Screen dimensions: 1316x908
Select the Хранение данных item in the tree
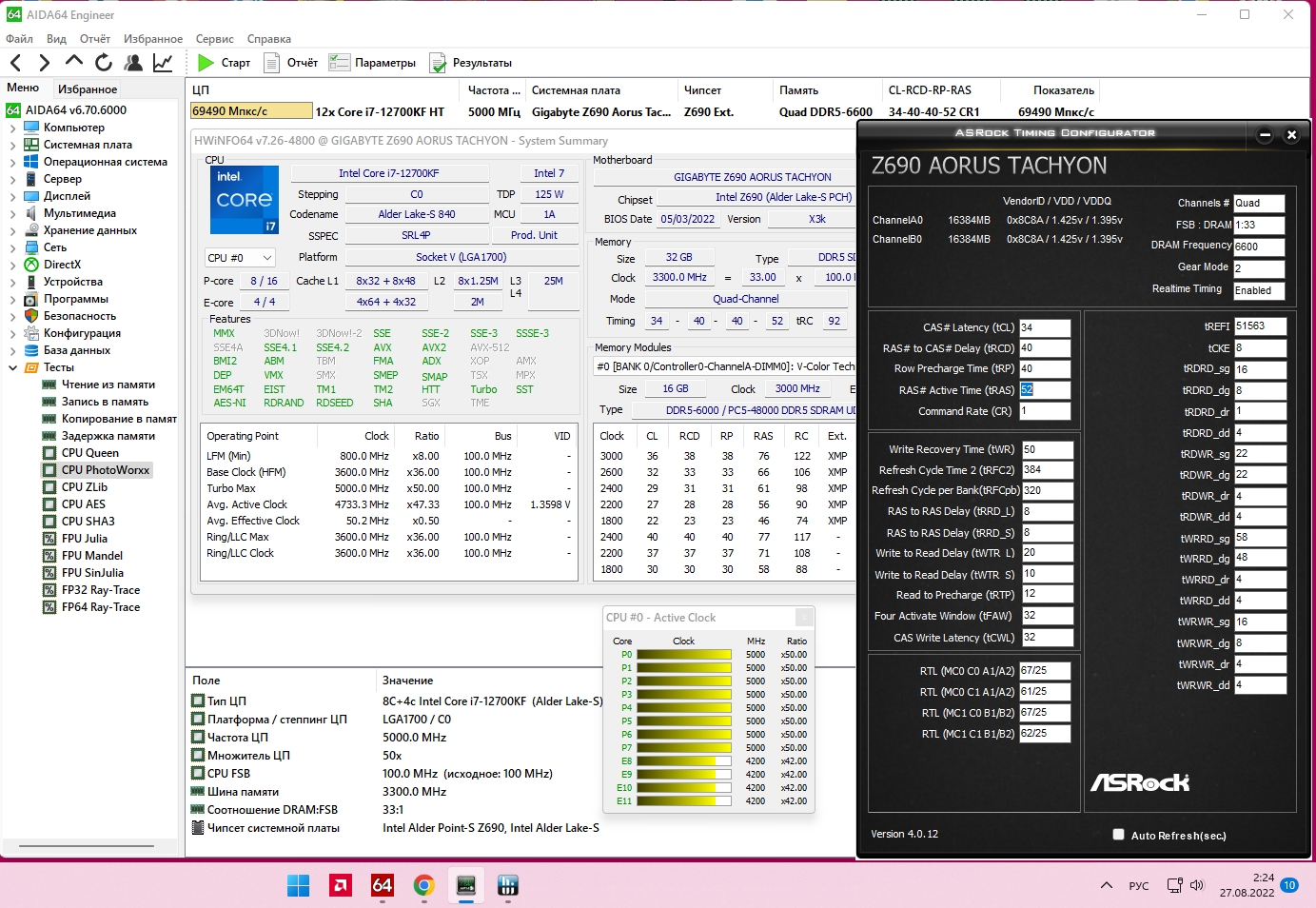[x=89, y=230]
